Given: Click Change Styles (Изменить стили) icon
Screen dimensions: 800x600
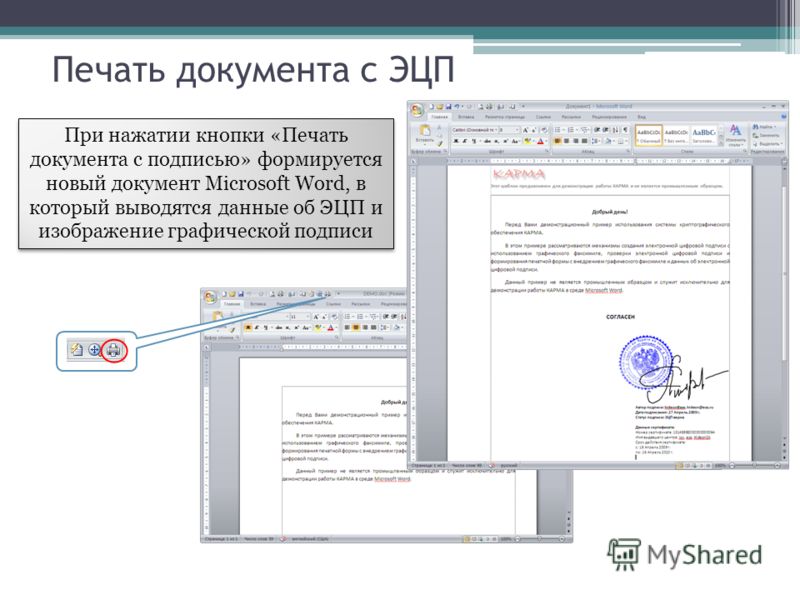Looking at the screenshot, I should click(x=736, y=135).
